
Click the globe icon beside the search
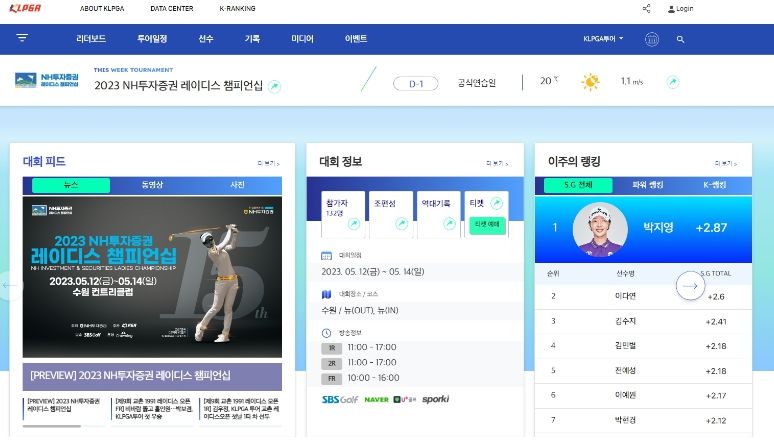(652, 39)
